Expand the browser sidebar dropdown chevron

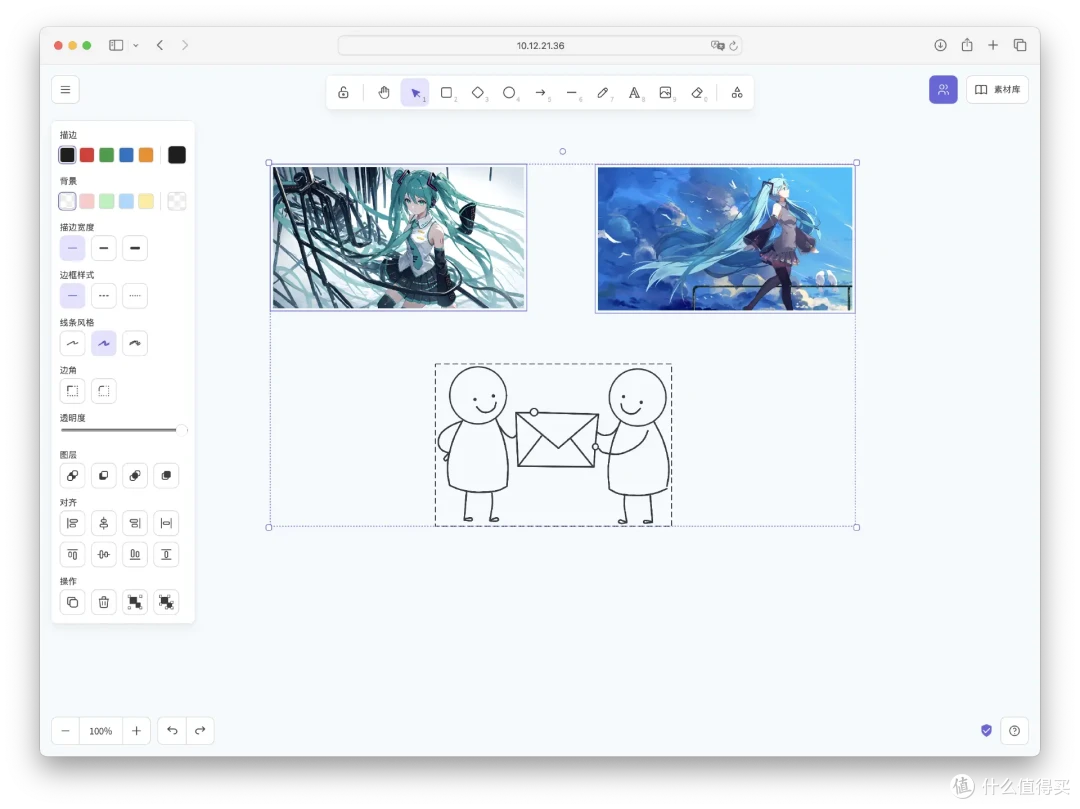point(136,45)
